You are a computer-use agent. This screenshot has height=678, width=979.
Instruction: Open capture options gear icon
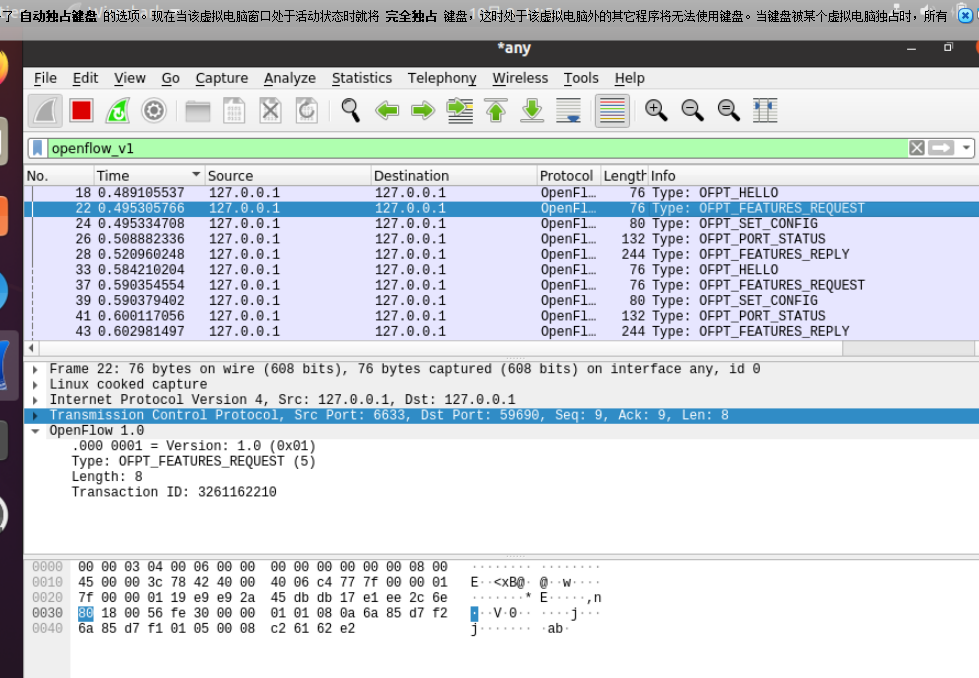tap(154, 111)
